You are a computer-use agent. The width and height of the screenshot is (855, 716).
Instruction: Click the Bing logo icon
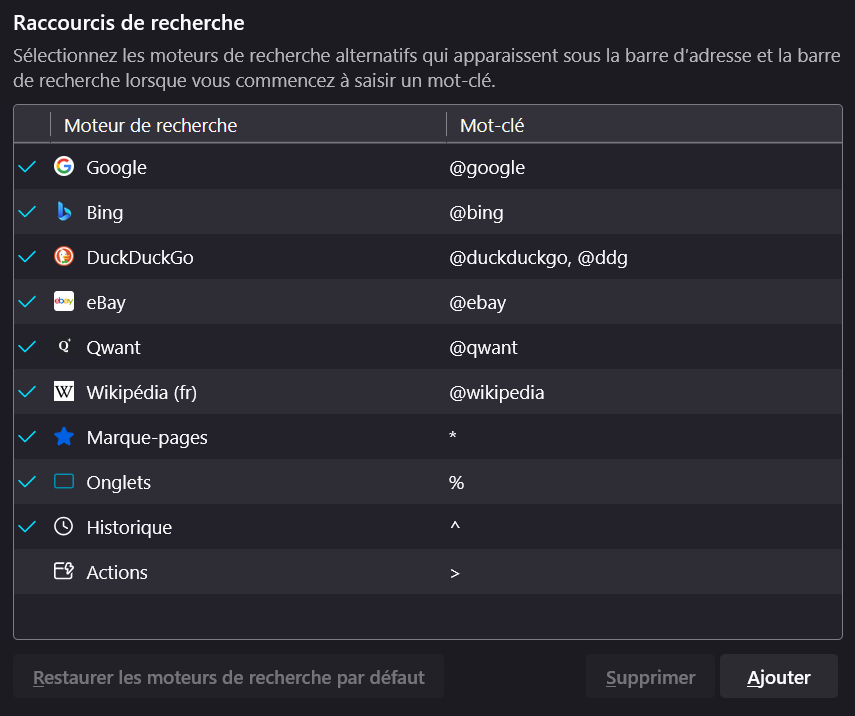coord(64,212)
